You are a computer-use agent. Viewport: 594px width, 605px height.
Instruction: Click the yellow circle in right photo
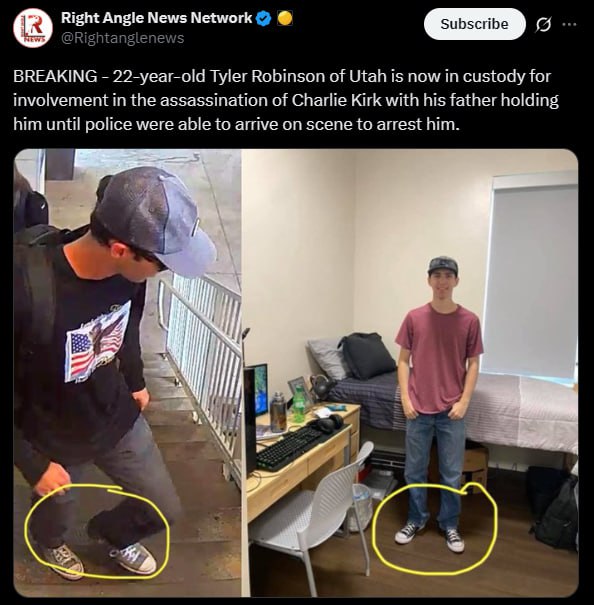point(435,529)
